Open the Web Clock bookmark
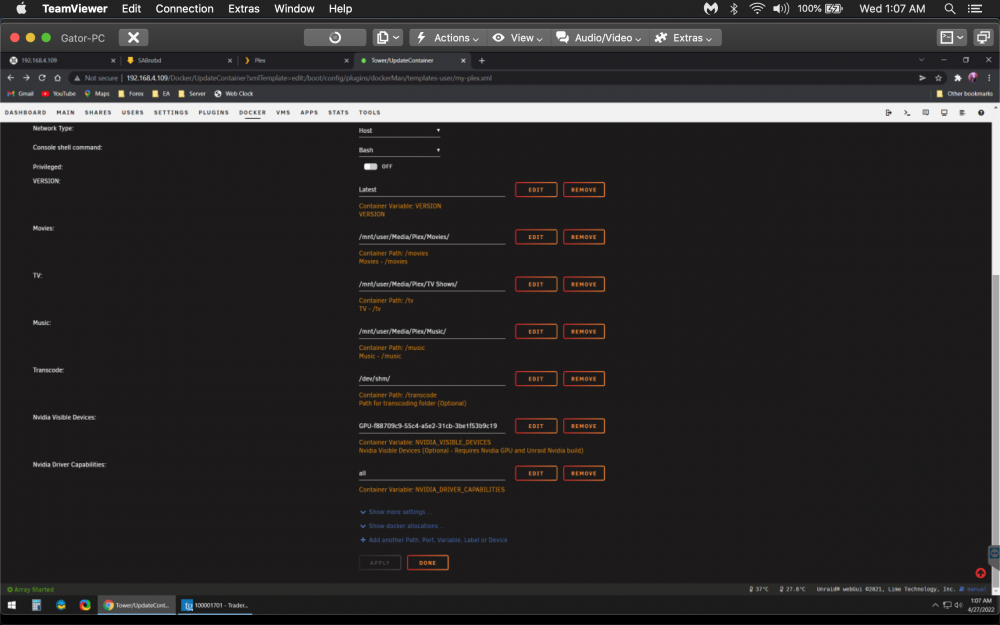 pos(233,94)
